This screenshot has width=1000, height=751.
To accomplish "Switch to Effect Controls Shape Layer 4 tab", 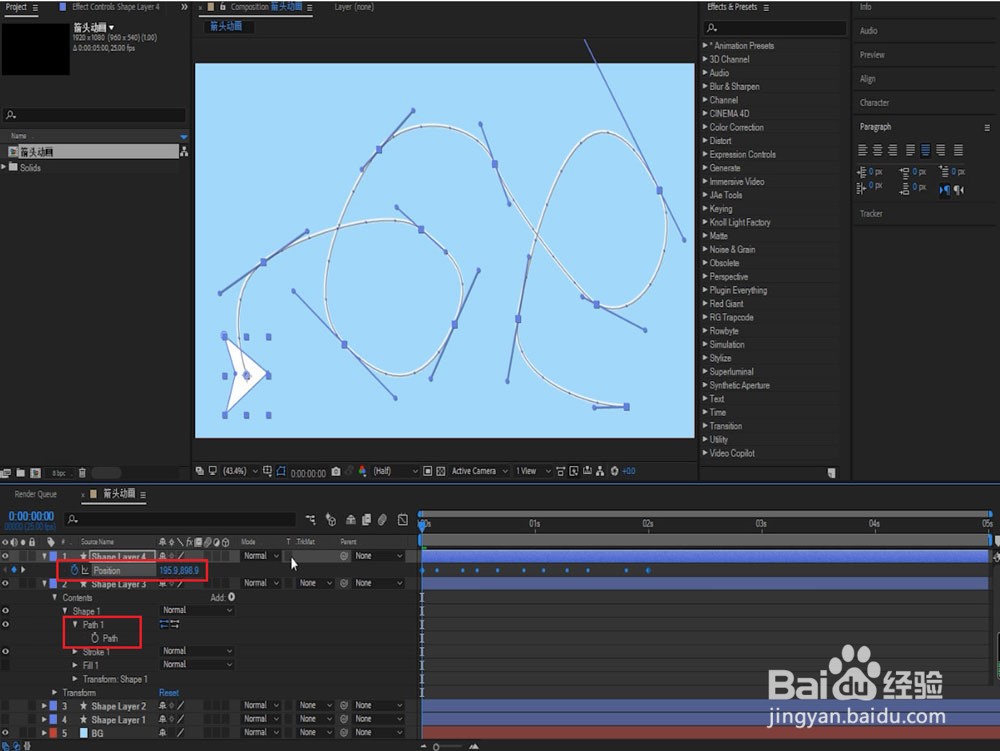I will pos(115,7).
